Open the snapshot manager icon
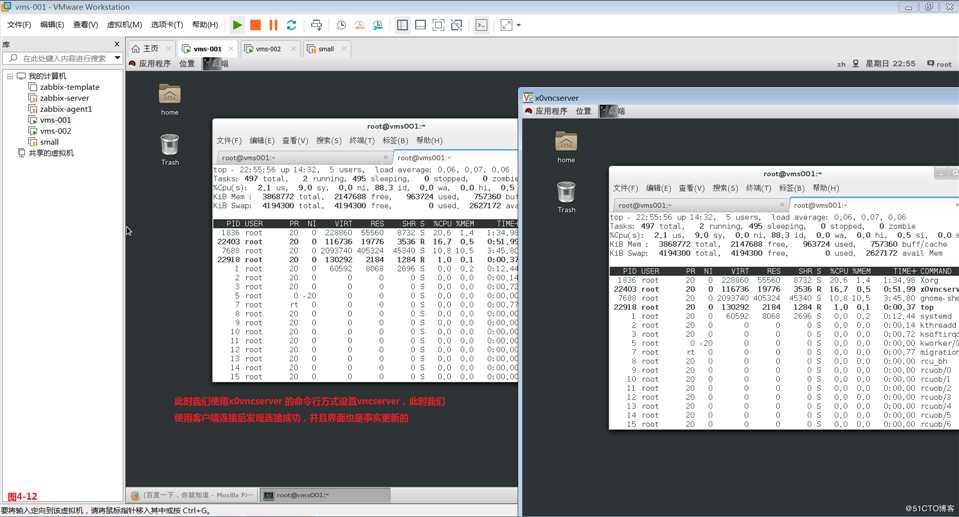 pyautogui.click(x=378, y=25)
